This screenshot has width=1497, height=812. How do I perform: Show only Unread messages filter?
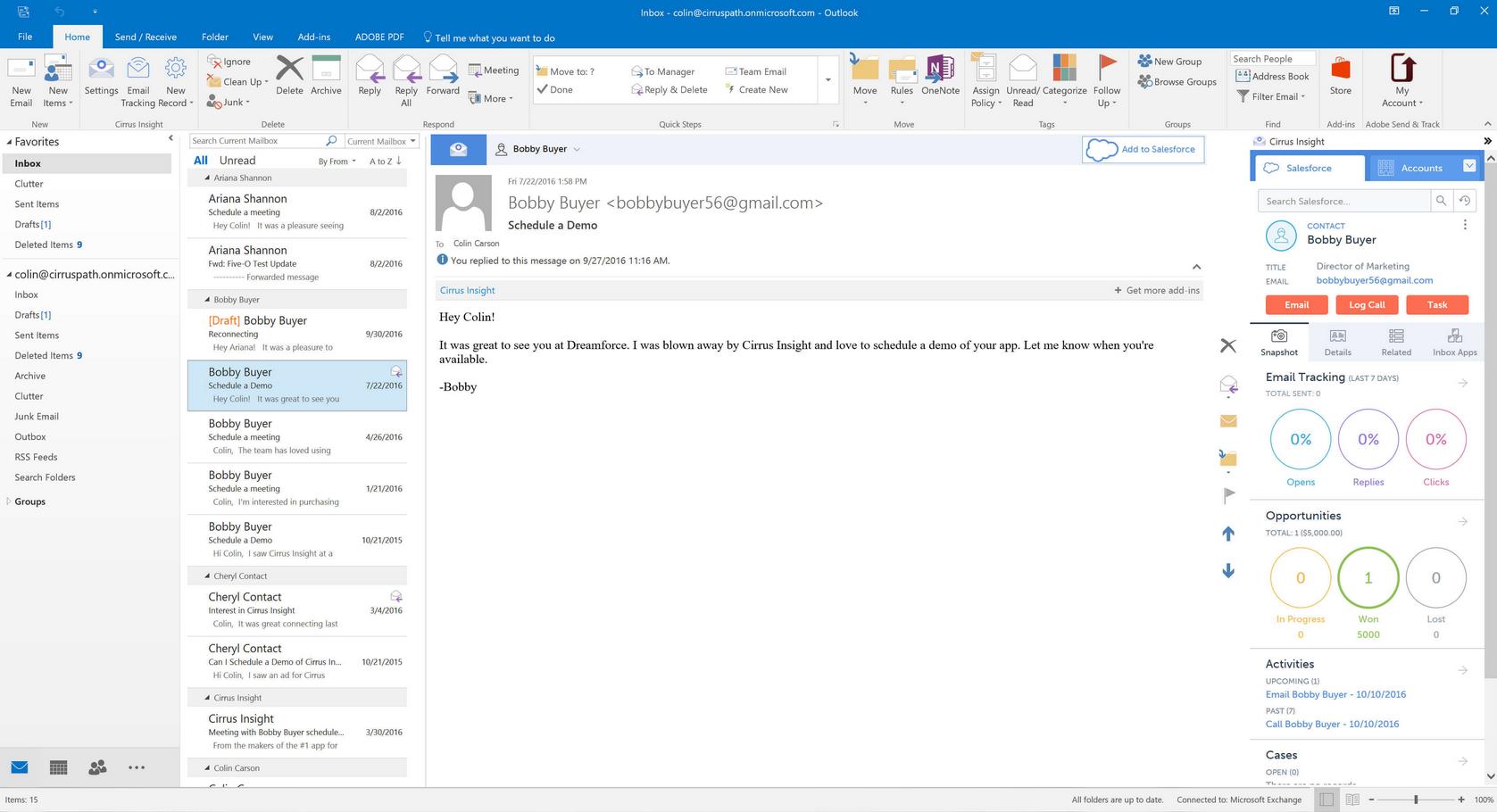pos(237,161)
